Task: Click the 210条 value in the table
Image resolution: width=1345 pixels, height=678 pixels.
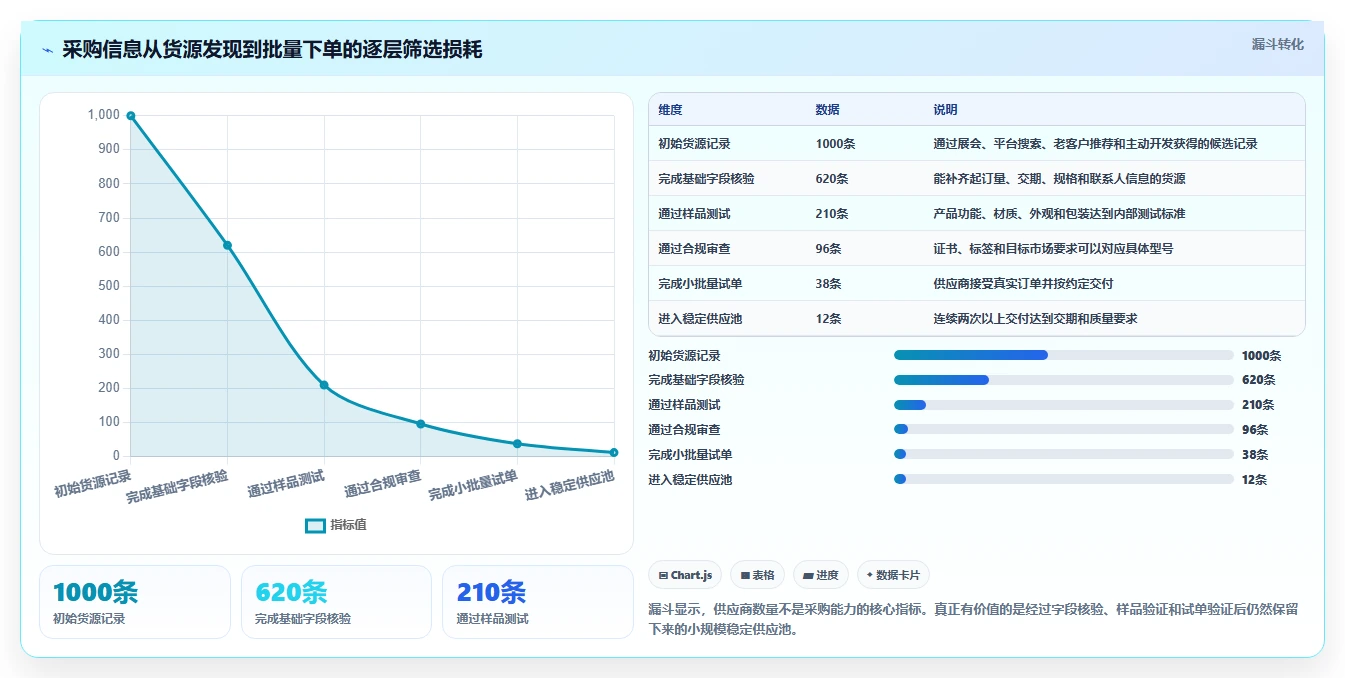Action: [x=832, y=214]
